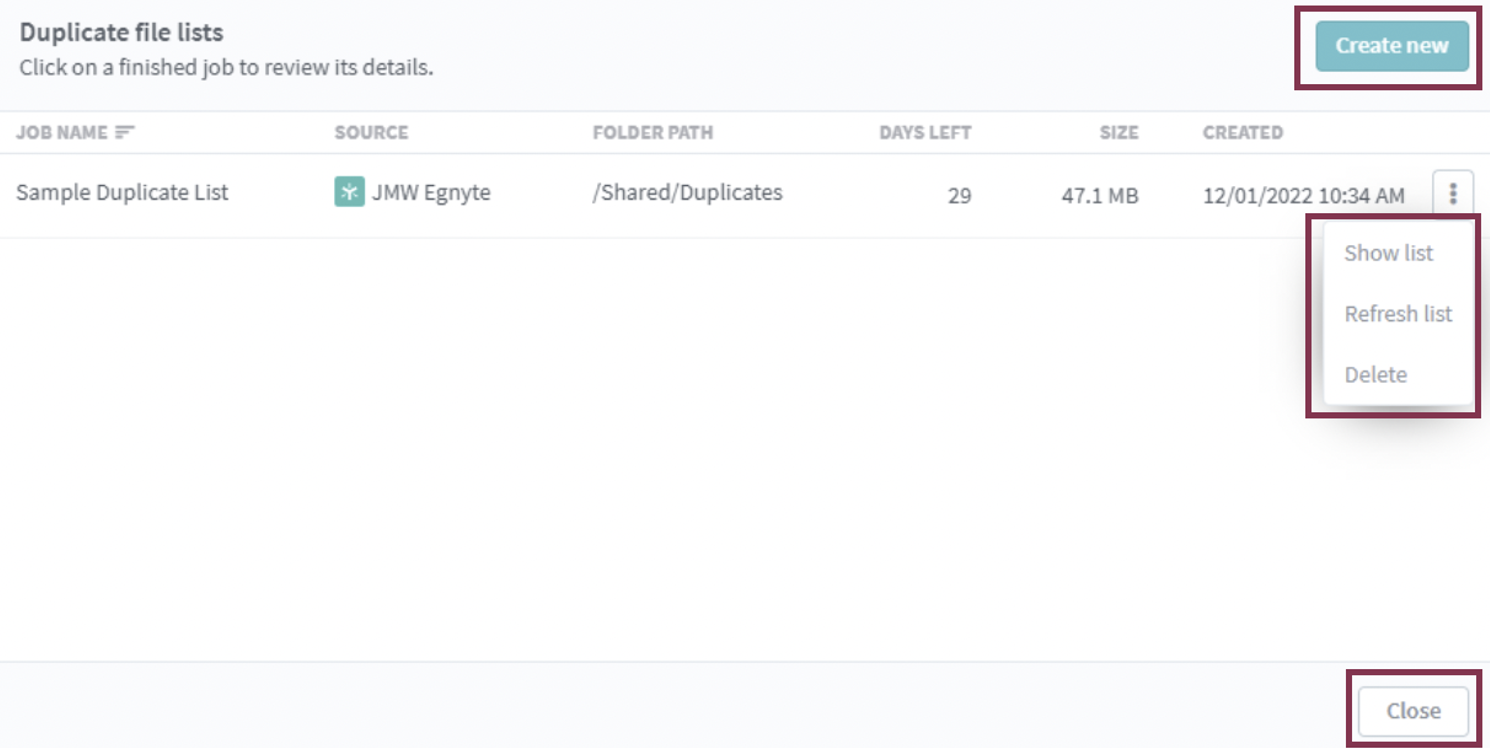
Task: Click the CREATED column header
Action: (1243, 132)
